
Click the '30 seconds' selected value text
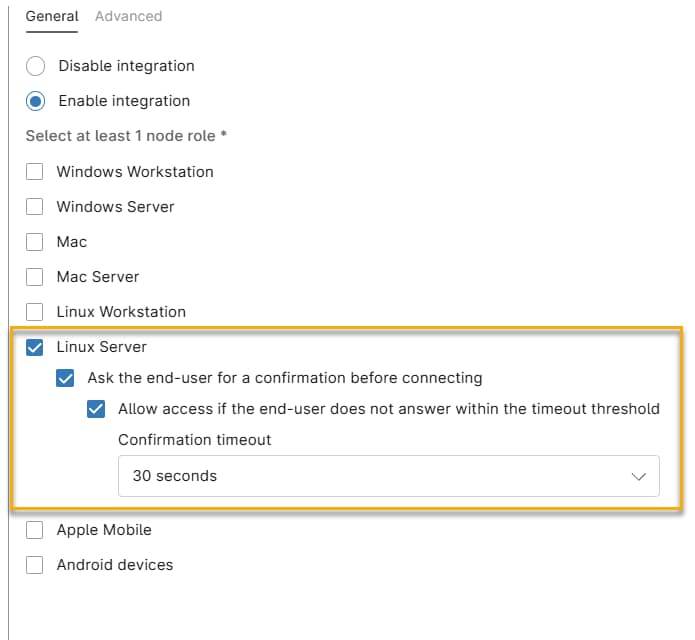[x=175, y=477]
